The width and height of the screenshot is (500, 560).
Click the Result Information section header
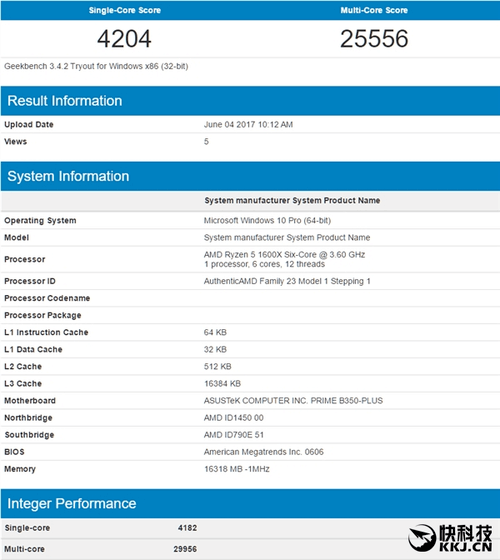[x=250, y=101]
